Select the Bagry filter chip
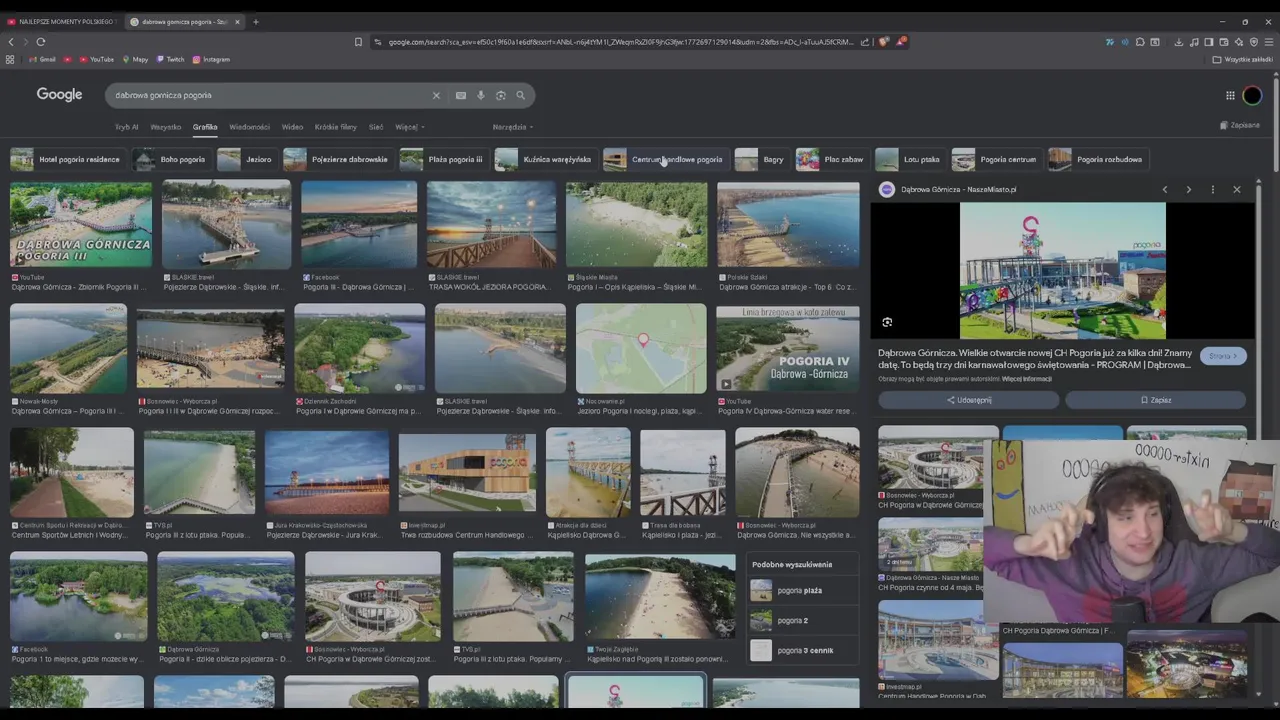Screen dimensions: 1280x720 [x=760, y=159]
